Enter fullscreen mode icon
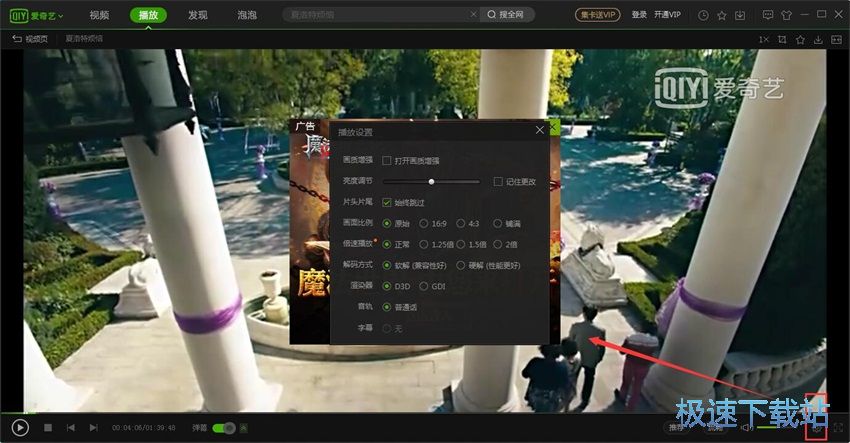Screen dimensions: 850x443 point(838,428)
